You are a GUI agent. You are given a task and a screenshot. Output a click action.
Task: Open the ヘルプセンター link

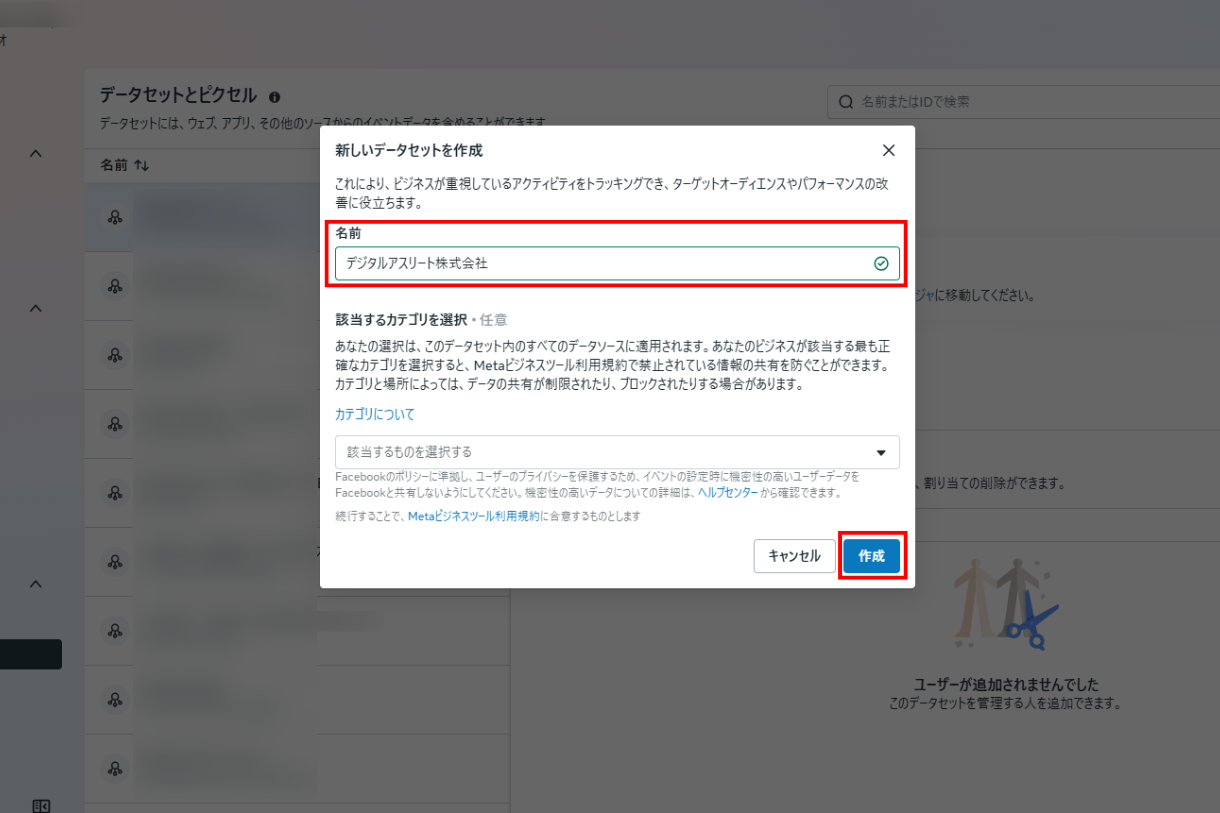click(x=727, y=493)
